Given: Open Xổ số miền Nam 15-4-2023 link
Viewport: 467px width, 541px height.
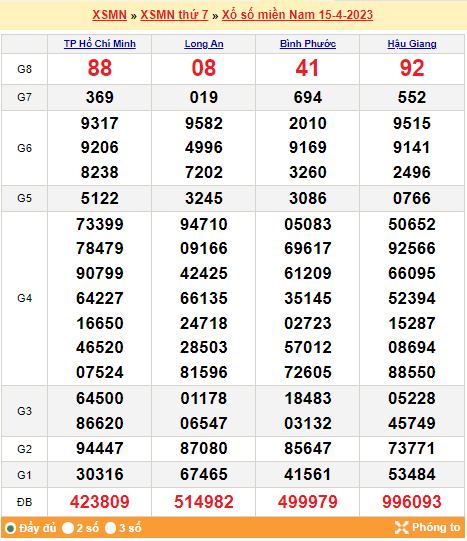Looking at the screenshot, I should click(x=297, y=15).
